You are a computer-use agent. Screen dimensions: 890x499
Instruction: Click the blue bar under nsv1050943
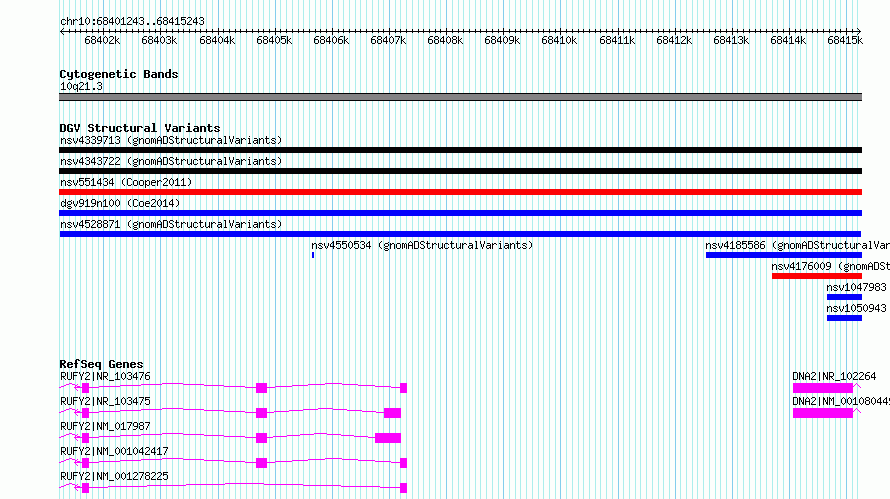coord(844,318)
